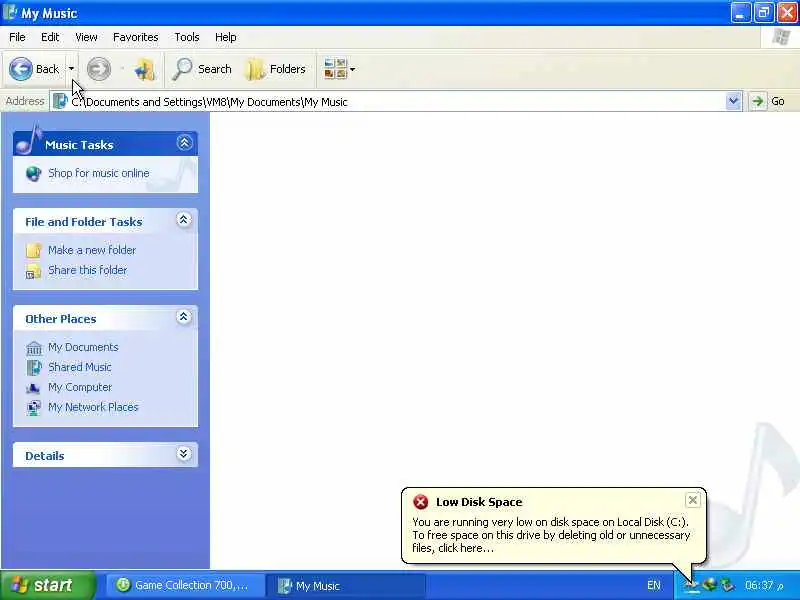Screen dimensions: 800x600
Task: Open the Windows Start menu
Action: pyautogui.click(x=48, y=585)
